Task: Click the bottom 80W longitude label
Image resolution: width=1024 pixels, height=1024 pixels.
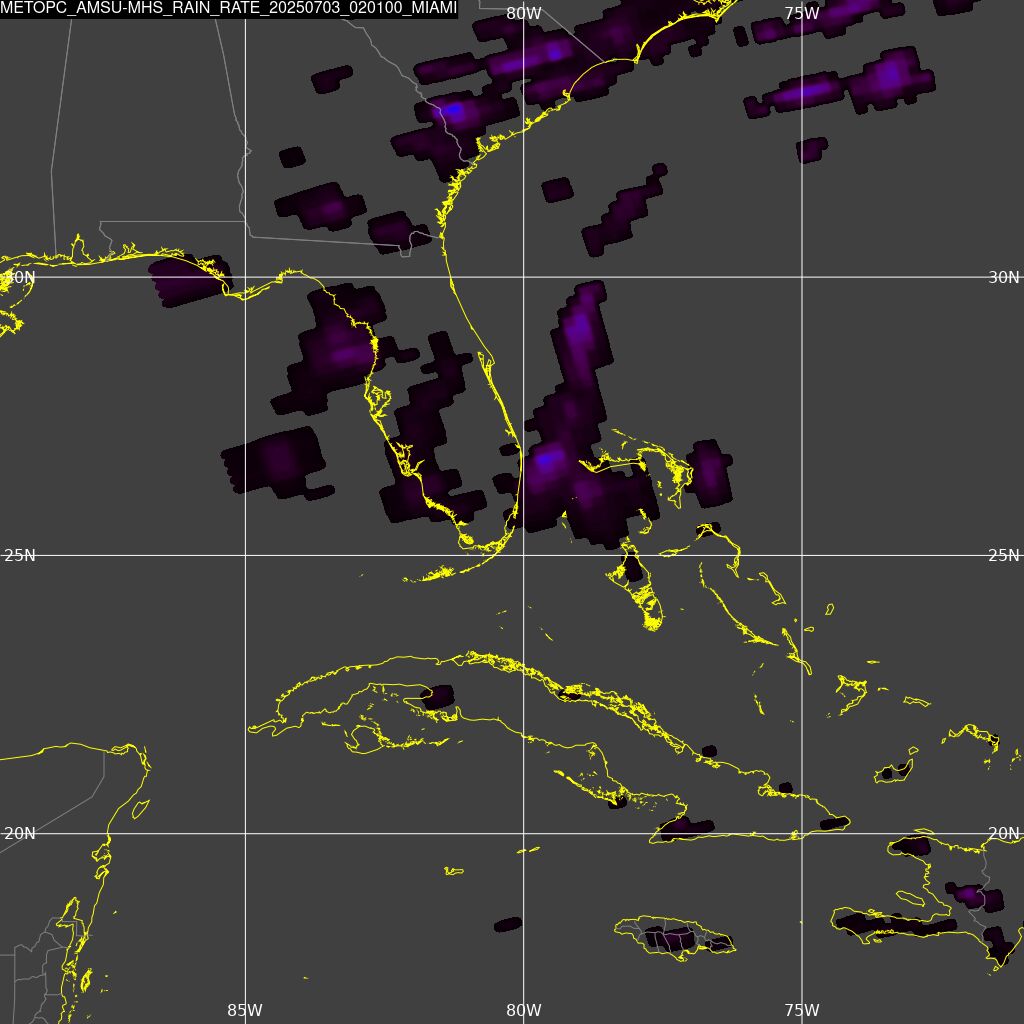Action: pyautogui.click(x=524, y=1010)
